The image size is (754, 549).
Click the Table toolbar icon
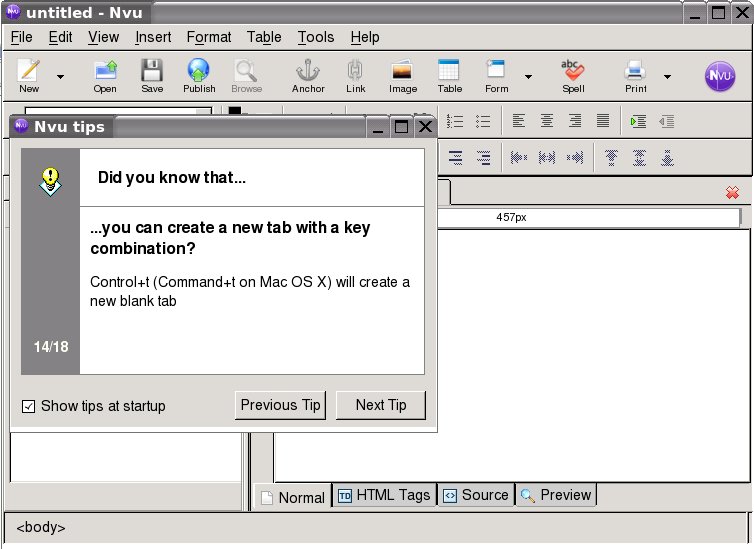[x=449, y=76]
